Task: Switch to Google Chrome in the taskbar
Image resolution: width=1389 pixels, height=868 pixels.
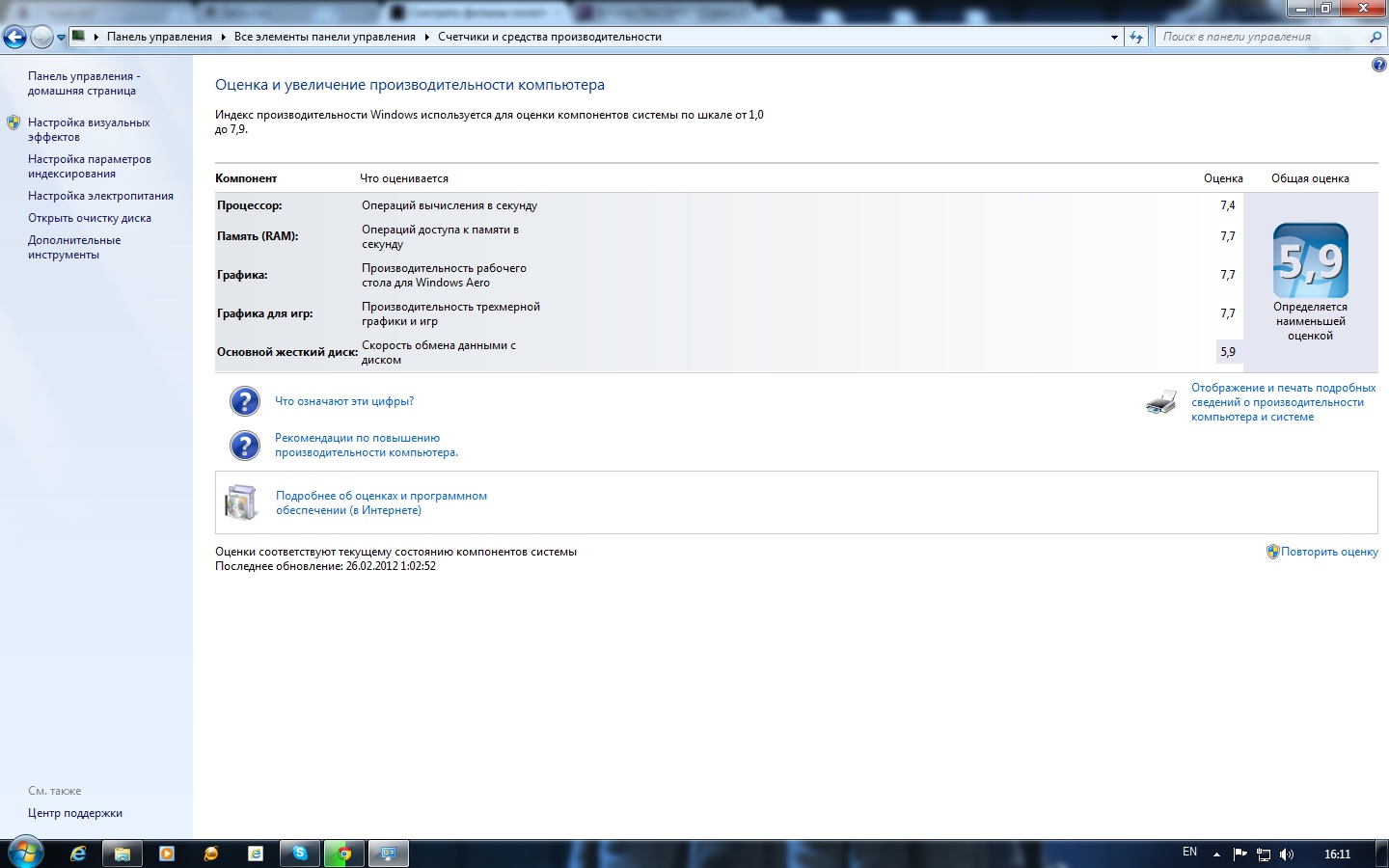Action: tap(343, 854)
